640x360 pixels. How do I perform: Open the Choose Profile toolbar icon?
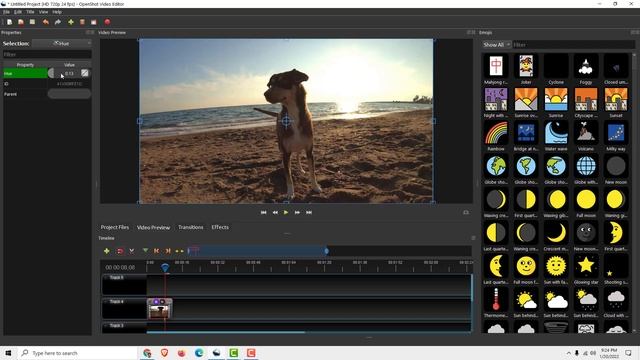click(82, 22)
